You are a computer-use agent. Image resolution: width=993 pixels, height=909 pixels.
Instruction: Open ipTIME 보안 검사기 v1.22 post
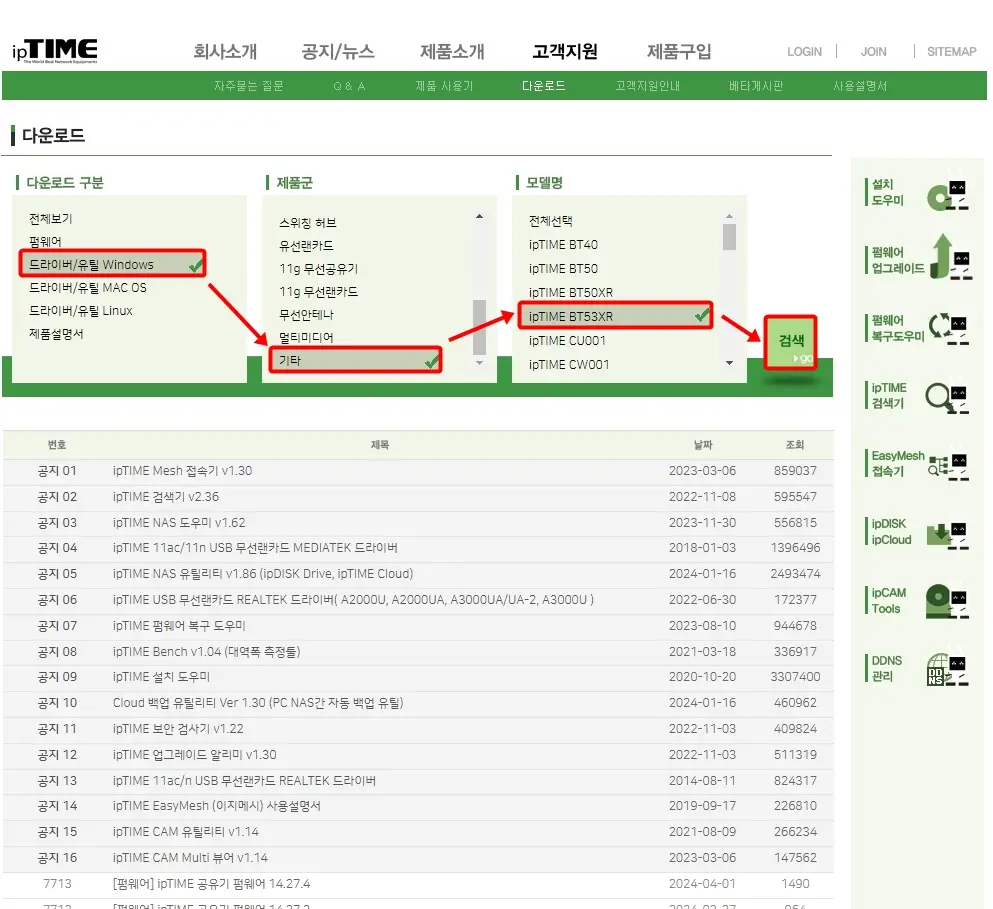coord(178,728)
